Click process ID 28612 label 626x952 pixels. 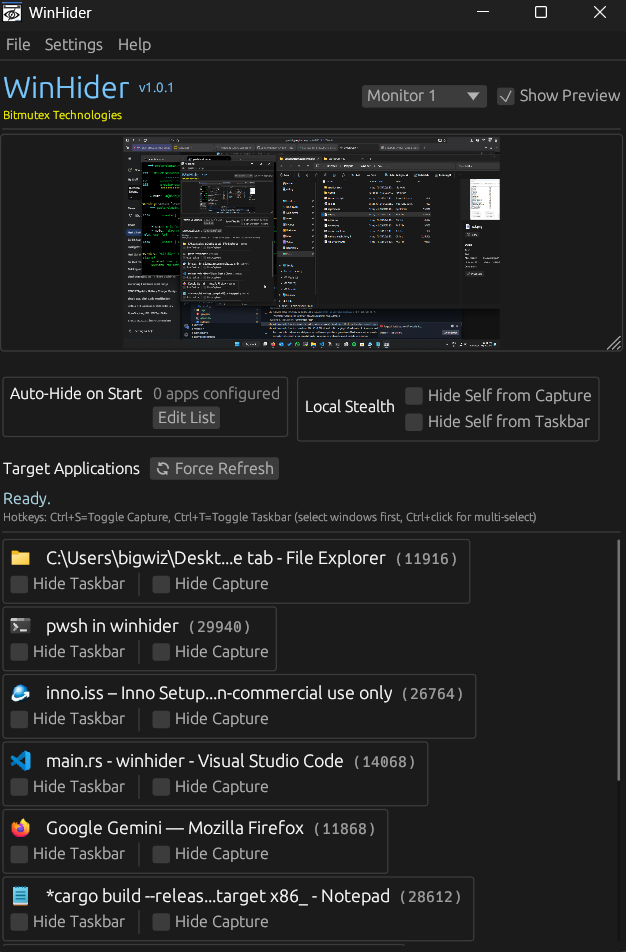[x=430, y=897]
